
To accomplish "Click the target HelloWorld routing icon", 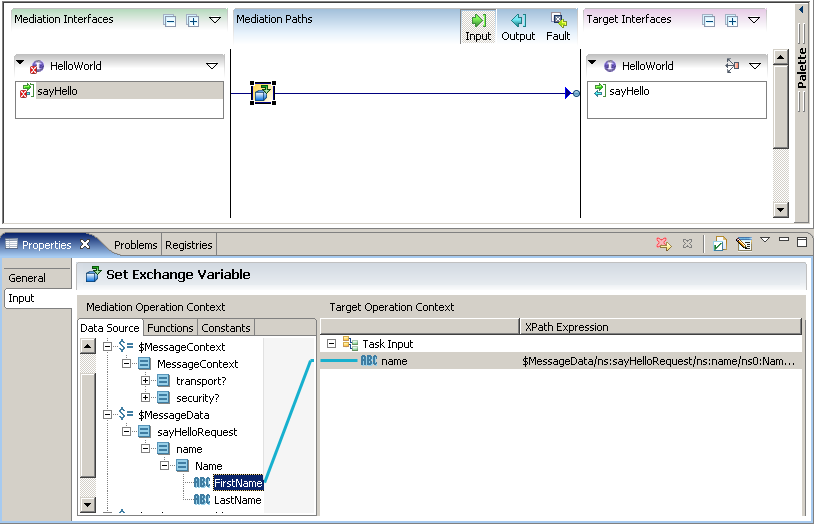I will tap(732, 65).
